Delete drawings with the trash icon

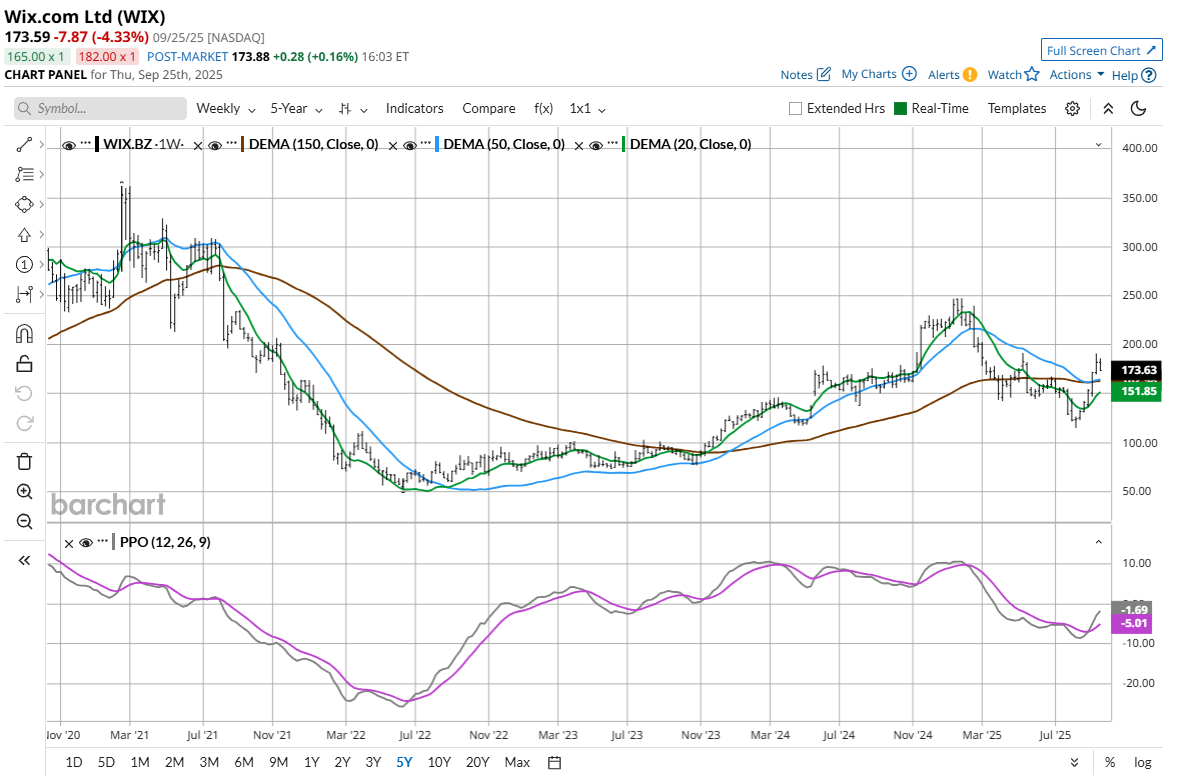pyautogui.click(x=24, y=461)
